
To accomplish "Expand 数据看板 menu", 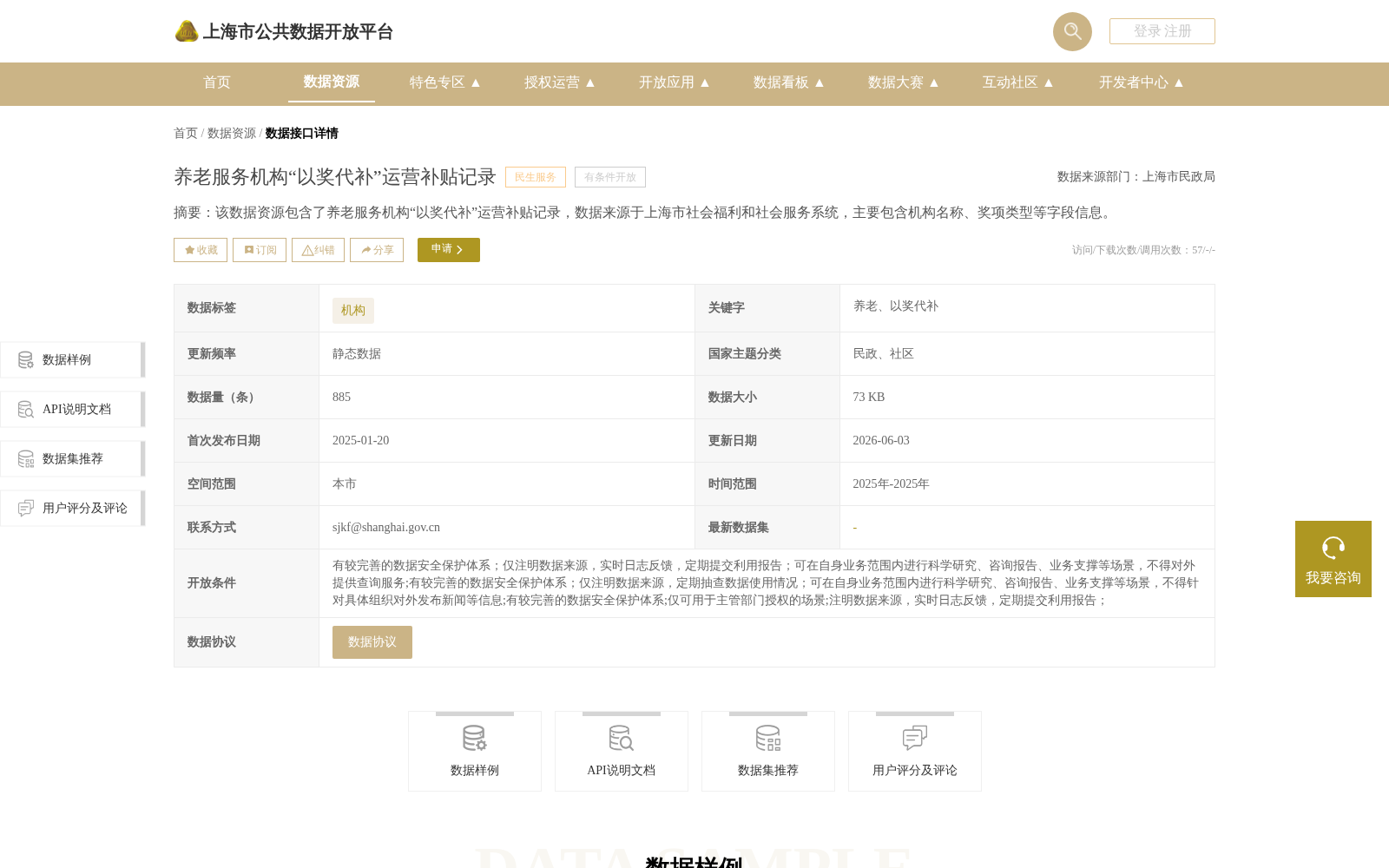I will [x=789, y=82].
